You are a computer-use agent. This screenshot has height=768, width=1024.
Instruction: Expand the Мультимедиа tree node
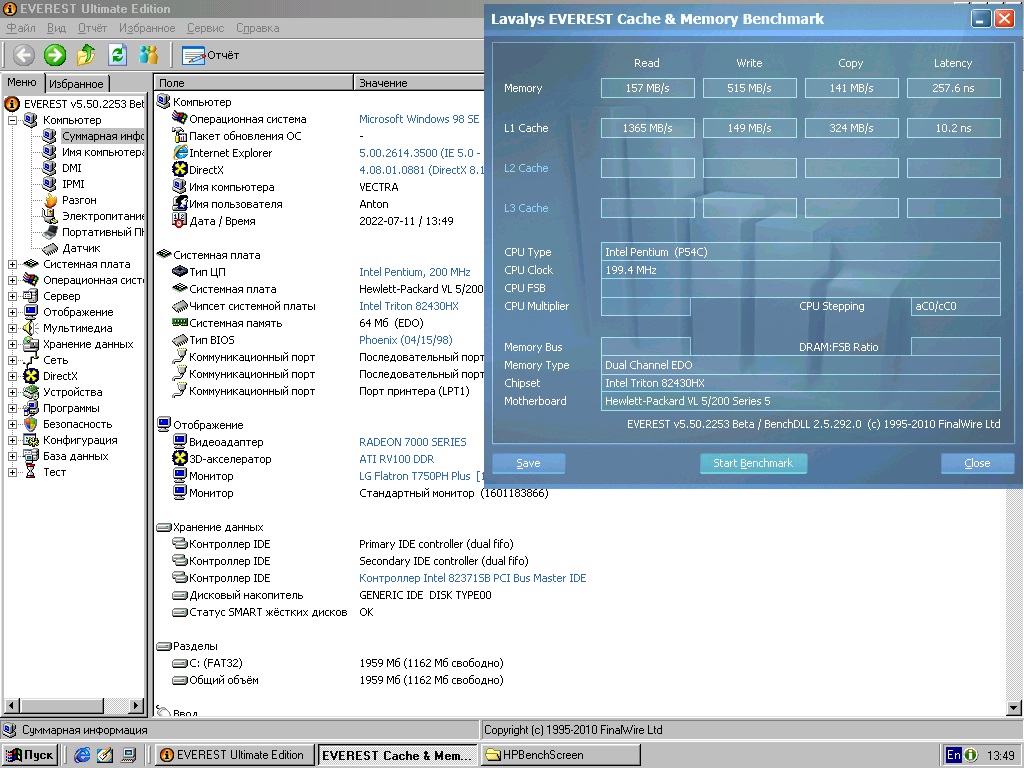point(13,328)
